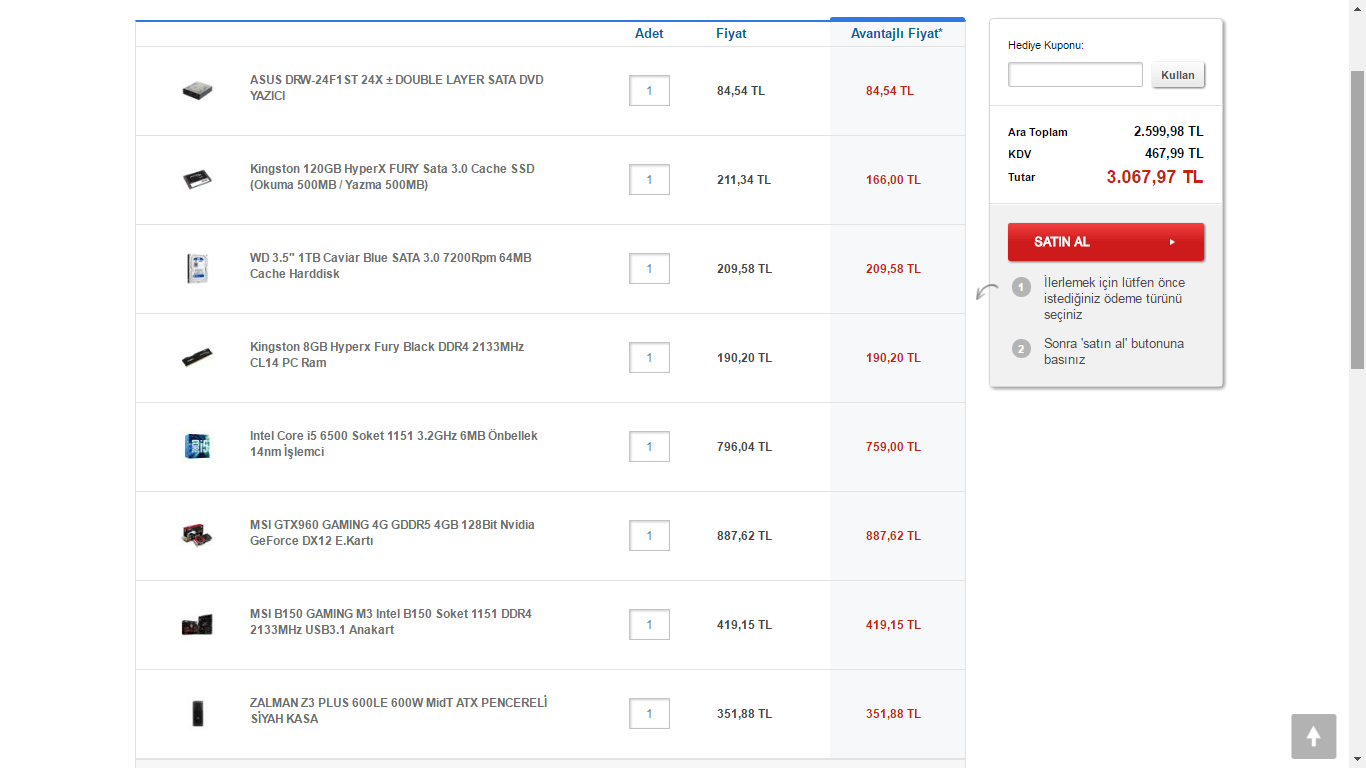Click the Adet column header
The height and width of the screenshot is (768, 1366).
[649, 34]
